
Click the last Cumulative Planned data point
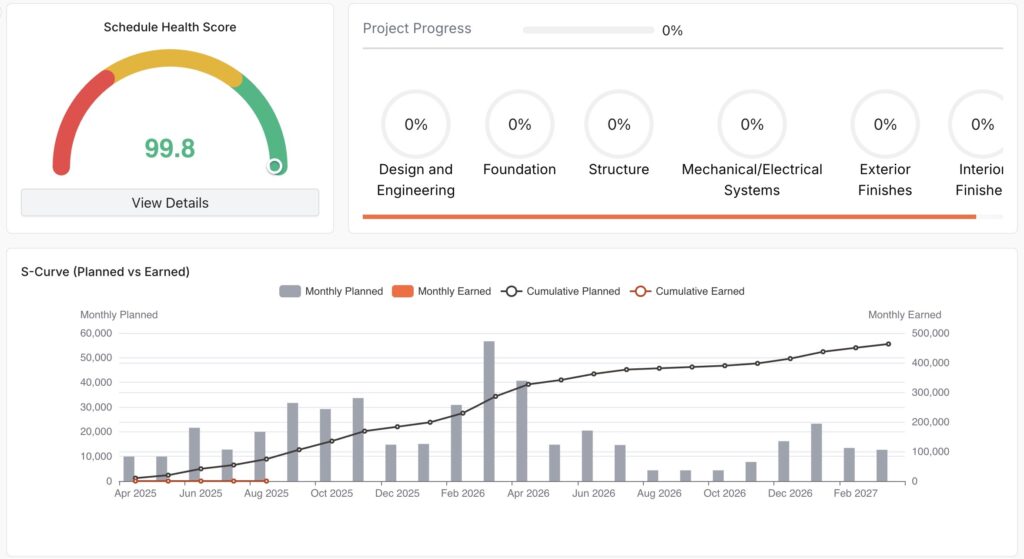[888, 344]
